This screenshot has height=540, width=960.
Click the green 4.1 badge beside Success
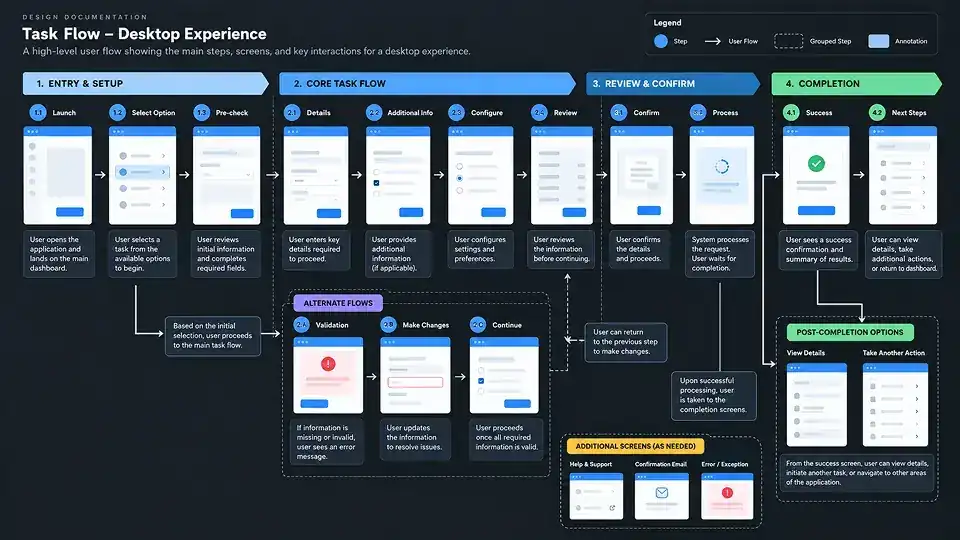pyautogui.click(x=792, y=113)
